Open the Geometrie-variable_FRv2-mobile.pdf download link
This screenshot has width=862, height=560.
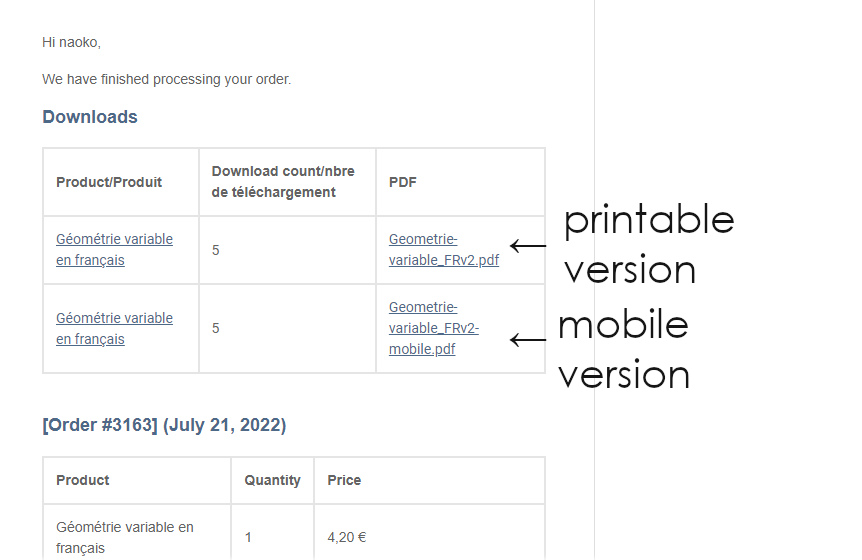(433, 328)
